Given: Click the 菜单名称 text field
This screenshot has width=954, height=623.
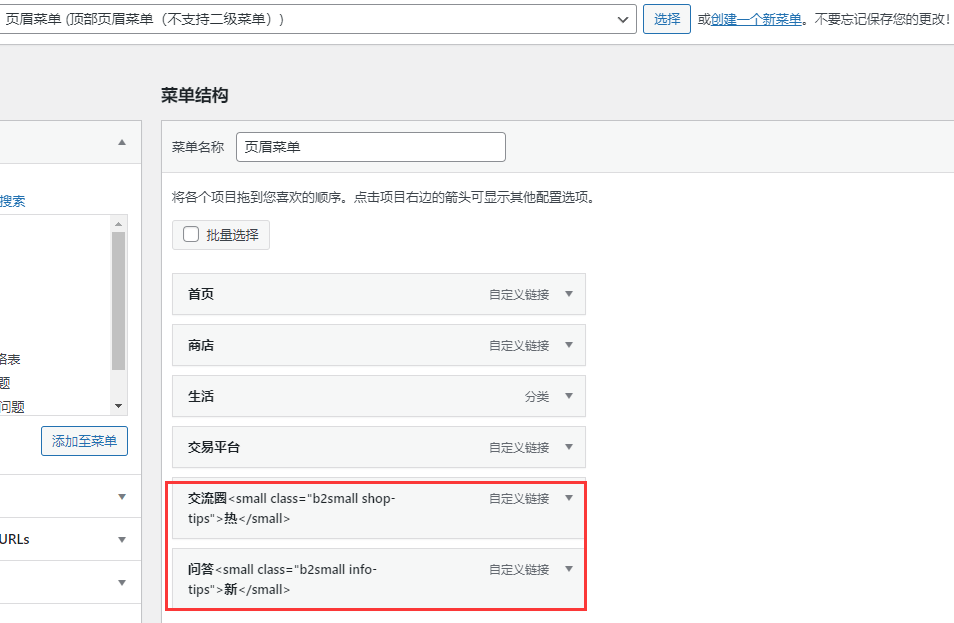Looking at the screenshot, I should coord(370,147).
